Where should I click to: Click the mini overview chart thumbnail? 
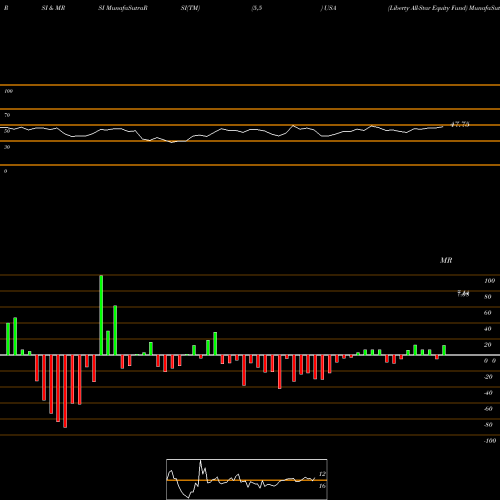[x=247, y=479]
